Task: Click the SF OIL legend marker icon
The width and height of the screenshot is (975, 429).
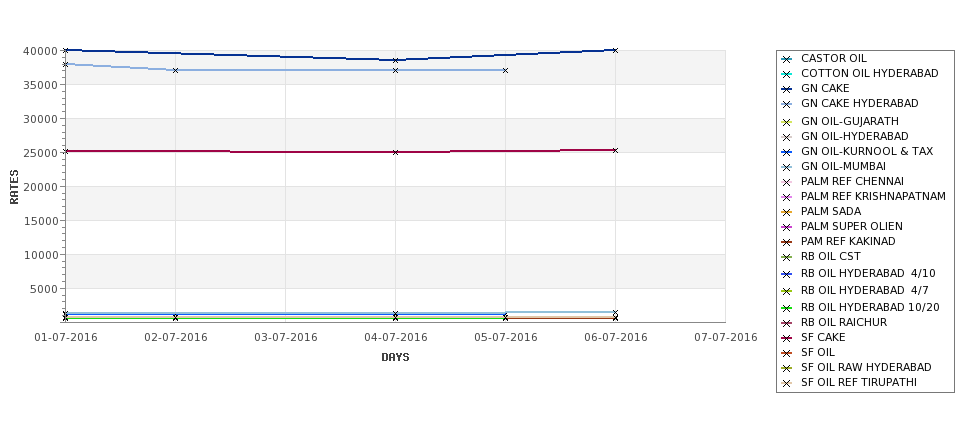Action: click(x=787, y=353)
